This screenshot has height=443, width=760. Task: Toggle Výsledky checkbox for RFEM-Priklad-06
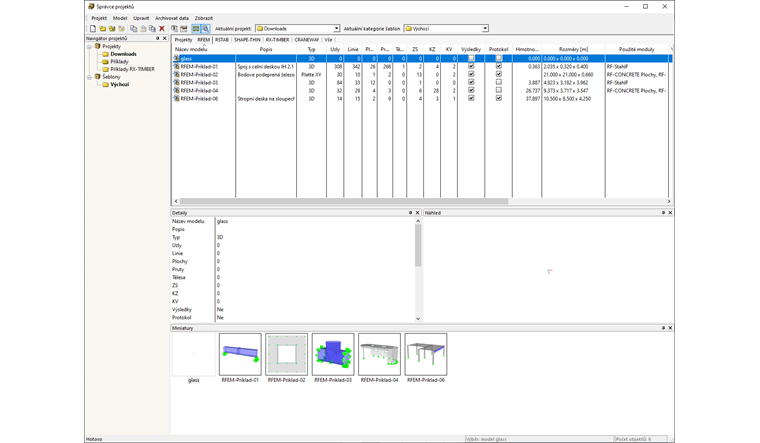[x=471, y=98]
